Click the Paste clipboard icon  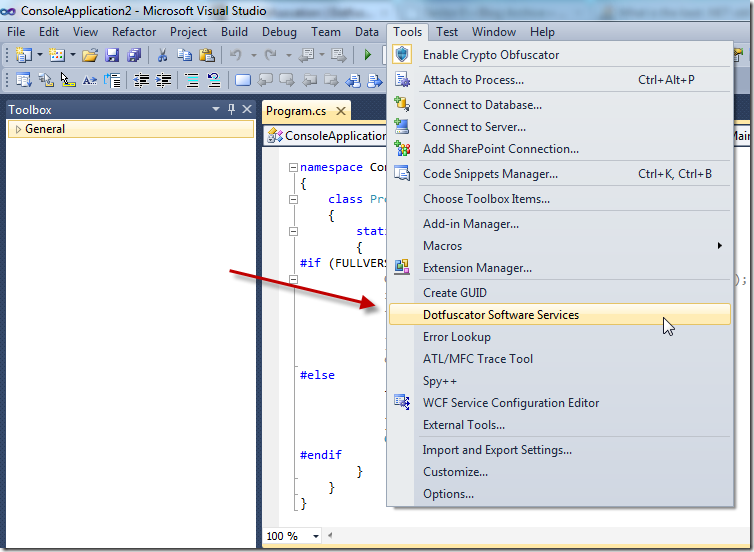tap(207, 55)
